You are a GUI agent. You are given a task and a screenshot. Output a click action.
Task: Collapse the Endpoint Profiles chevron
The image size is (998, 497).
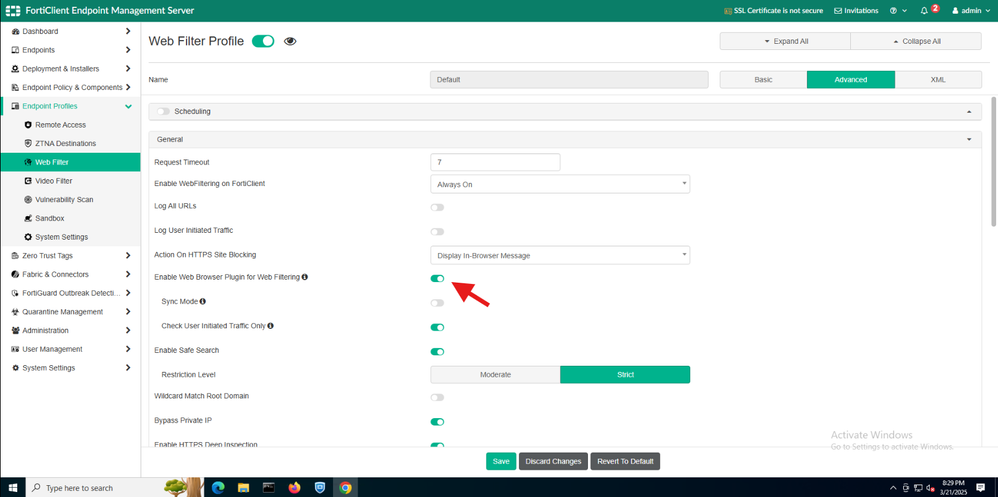[x=128, y=106]
